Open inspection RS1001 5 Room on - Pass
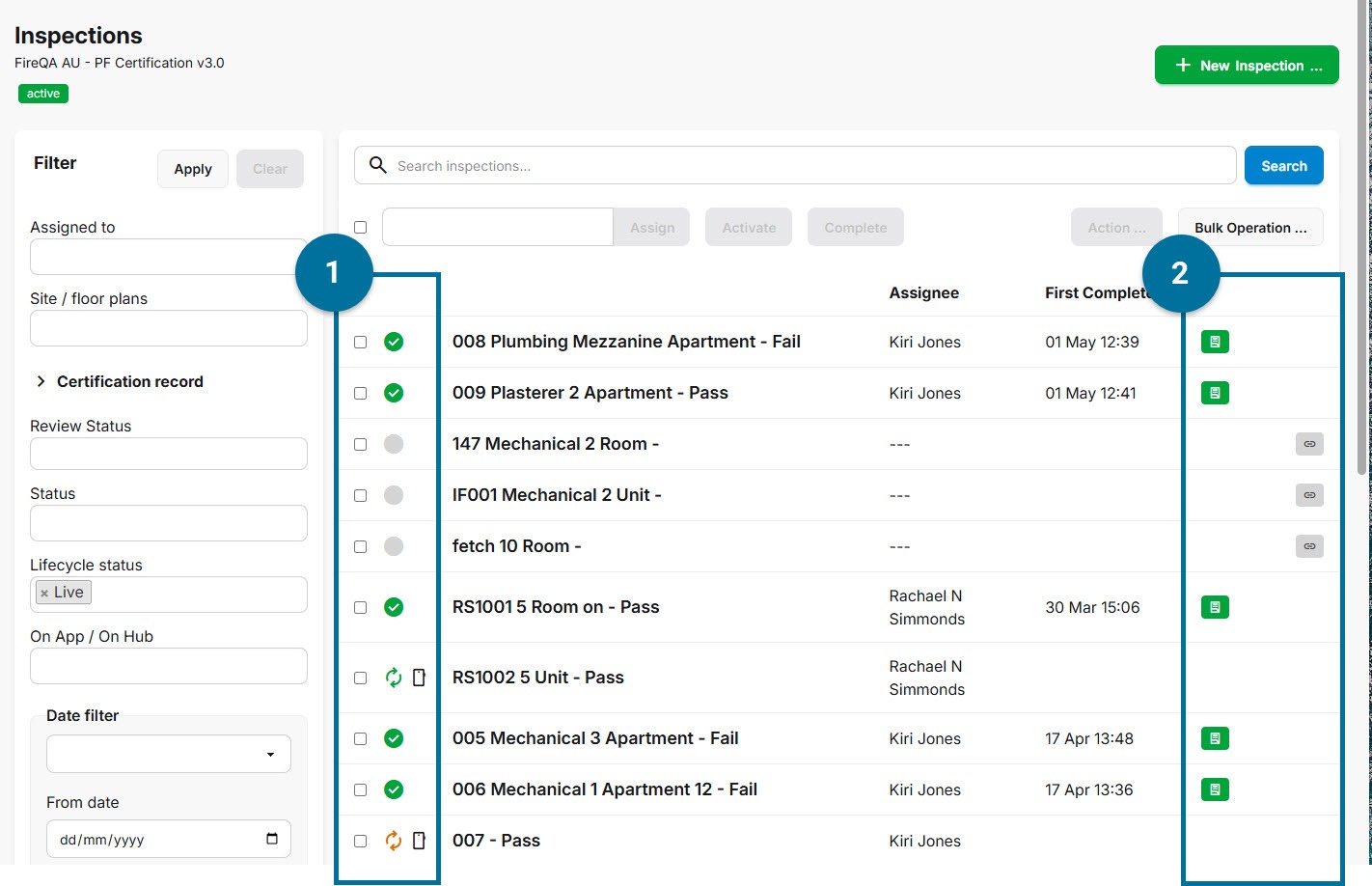The image size is (1372, 886). pyautogui.click(x=556, y=607)
